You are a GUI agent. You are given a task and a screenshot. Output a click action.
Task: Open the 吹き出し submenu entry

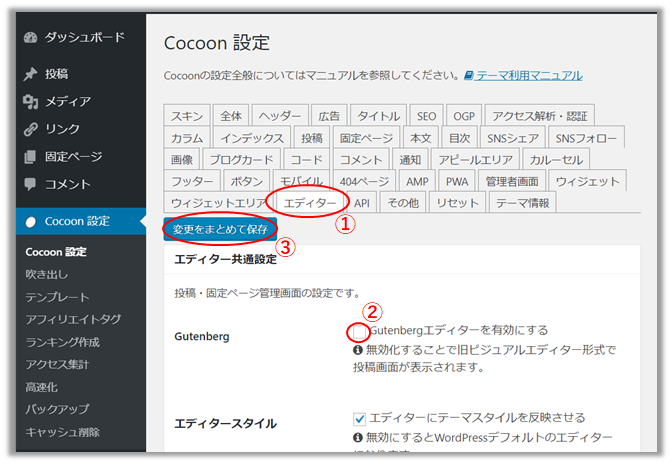47,274
